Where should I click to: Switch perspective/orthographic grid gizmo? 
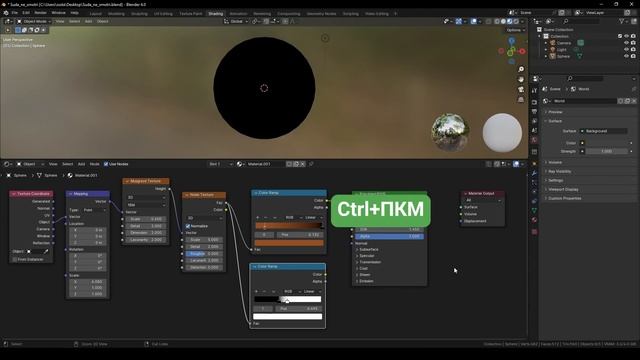point(521,100)
